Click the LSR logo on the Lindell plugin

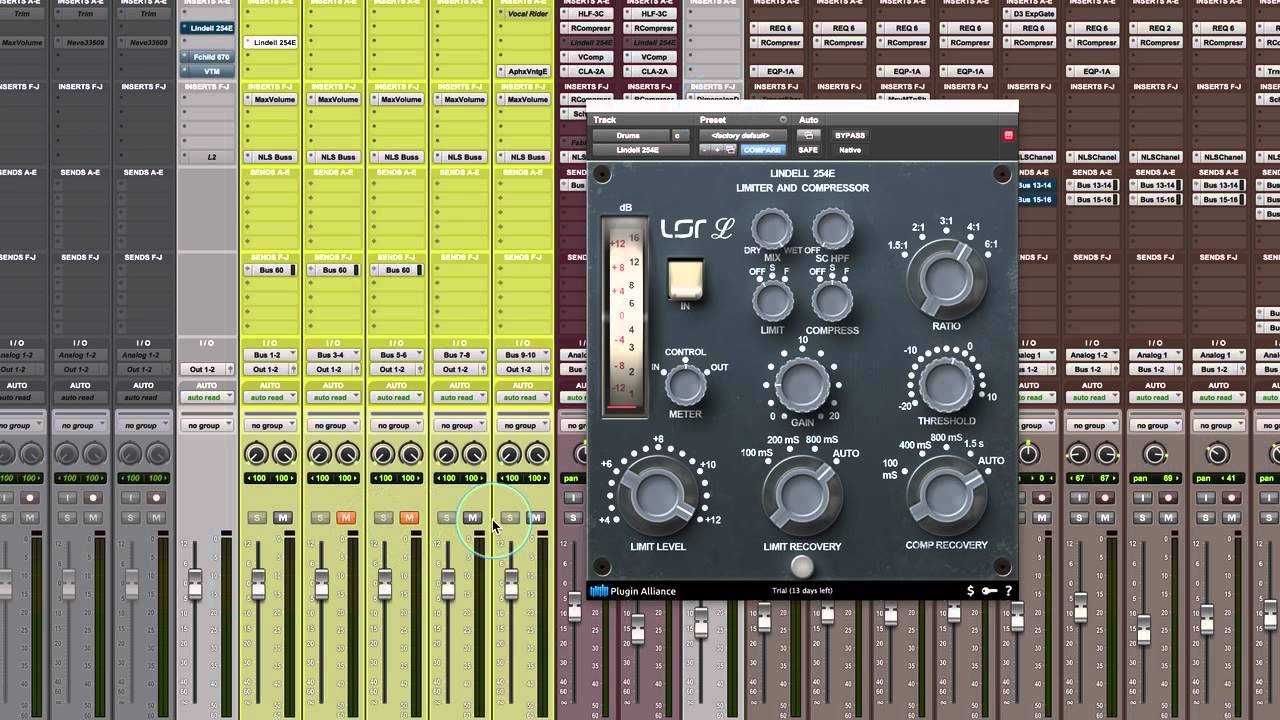tap(697, 230)
